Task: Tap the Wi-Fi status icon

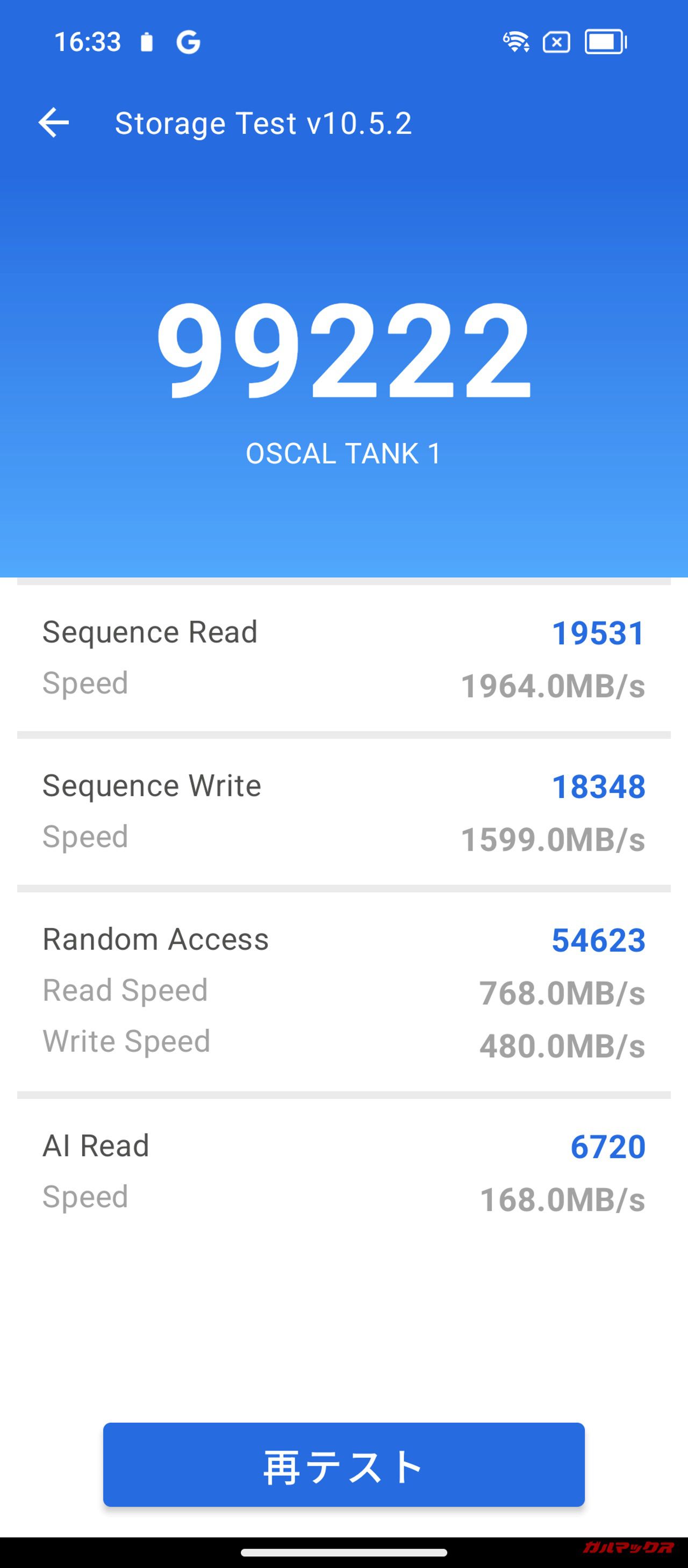Action: 516,42
